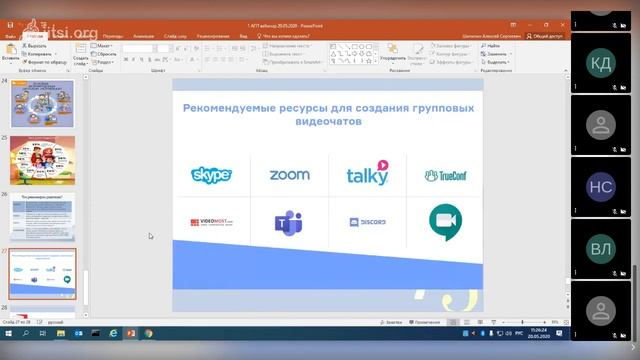This screenshot has width=640, height=360.
Task: Click Replace (Заменить) in editing group
Action: point(495,54)
